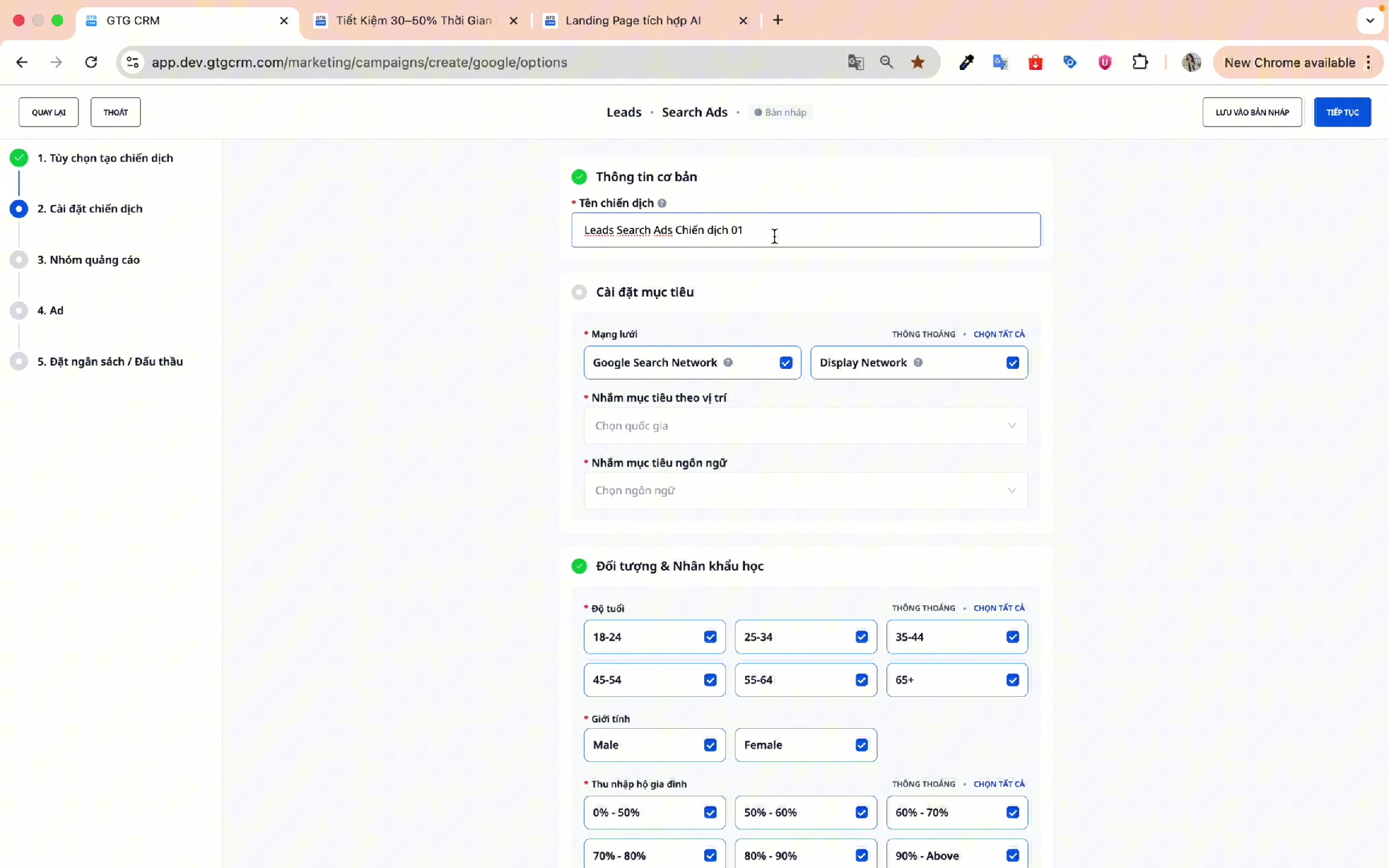Screen dimensions: 1389x868
Task: Click the Google Translate icon in address bar
Action: point(855,62)
